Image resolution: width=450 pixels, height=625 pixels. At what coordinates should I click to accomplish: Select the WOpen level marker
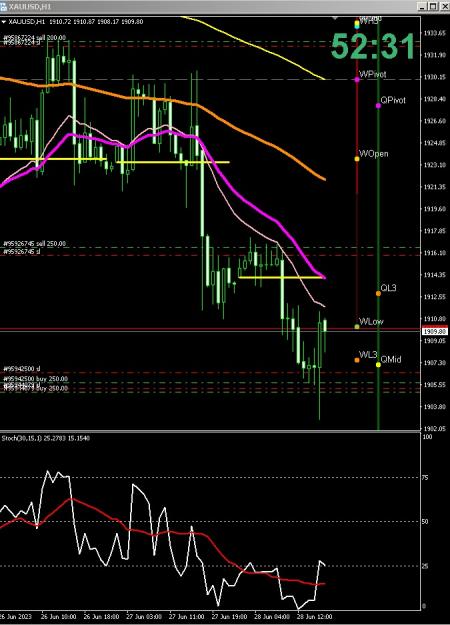357,159
